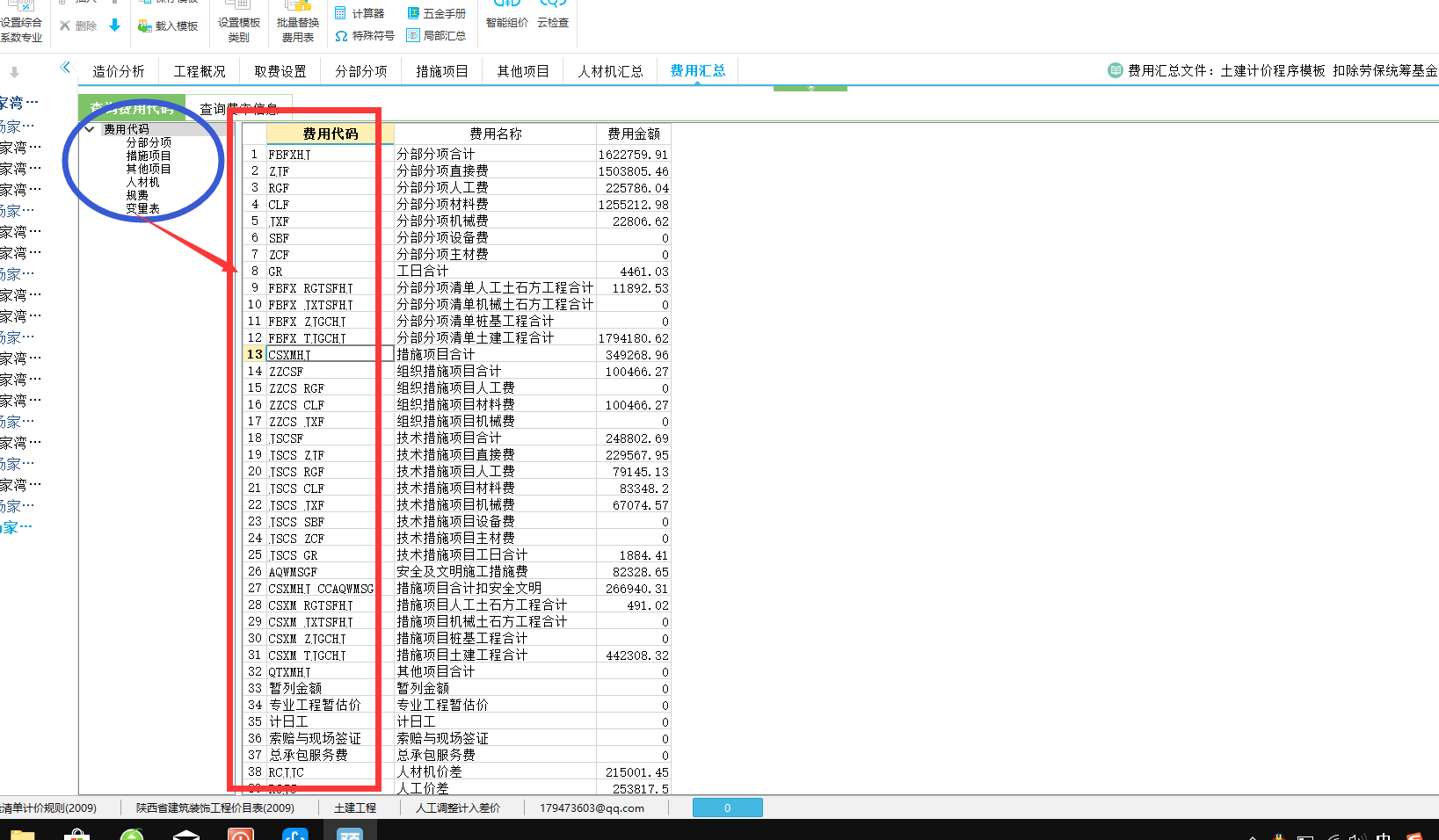Select the FBFXHJ fee code cell
The image size is (1439, 840).
point(330,154)
